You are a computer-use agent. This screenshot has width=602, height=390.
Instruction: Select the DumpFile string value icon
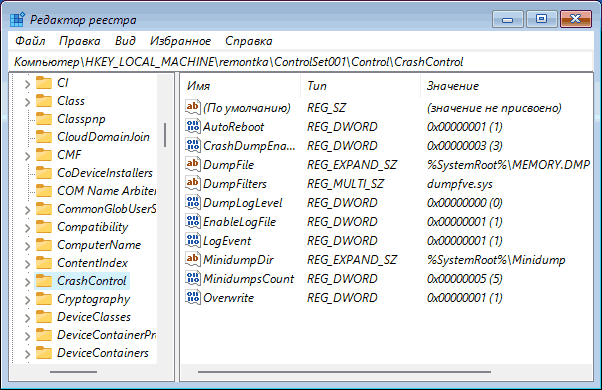pos(192,164)
